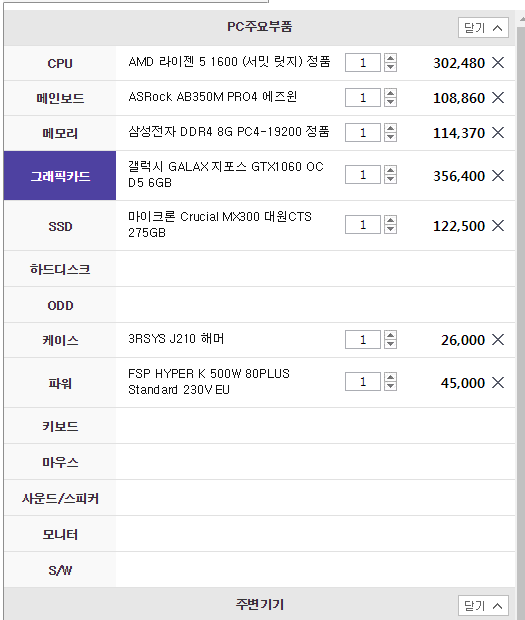
Task: Select the 키보드 category
Action: point(60,426)
